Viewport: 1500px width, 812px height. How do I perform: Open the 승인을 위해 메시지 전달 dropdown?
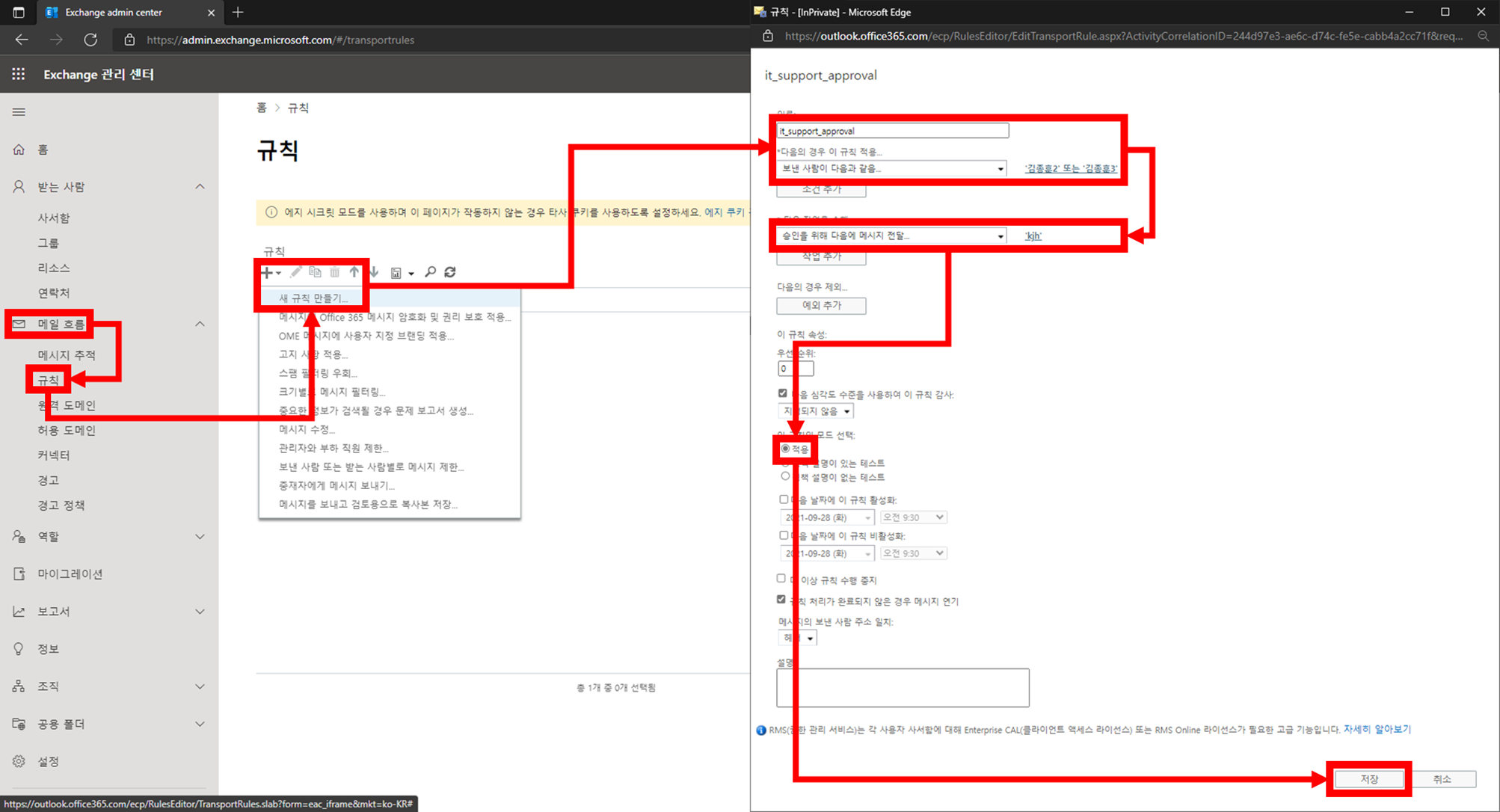(x=891, y=236)
